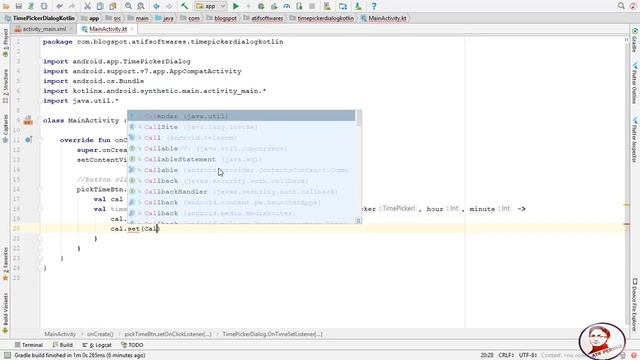Select CallSite completion suggestion
This screenshot has height=360, width=640.
241,127
